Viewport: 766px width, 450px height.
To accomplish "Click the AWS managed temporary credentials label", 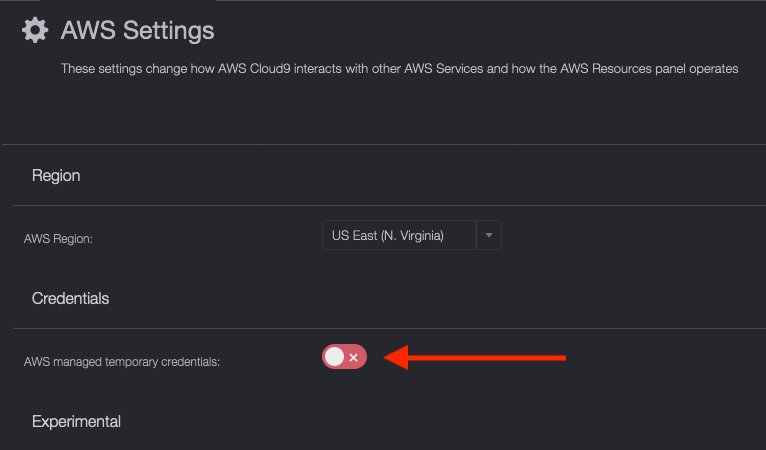I will [x=122, y=362].
